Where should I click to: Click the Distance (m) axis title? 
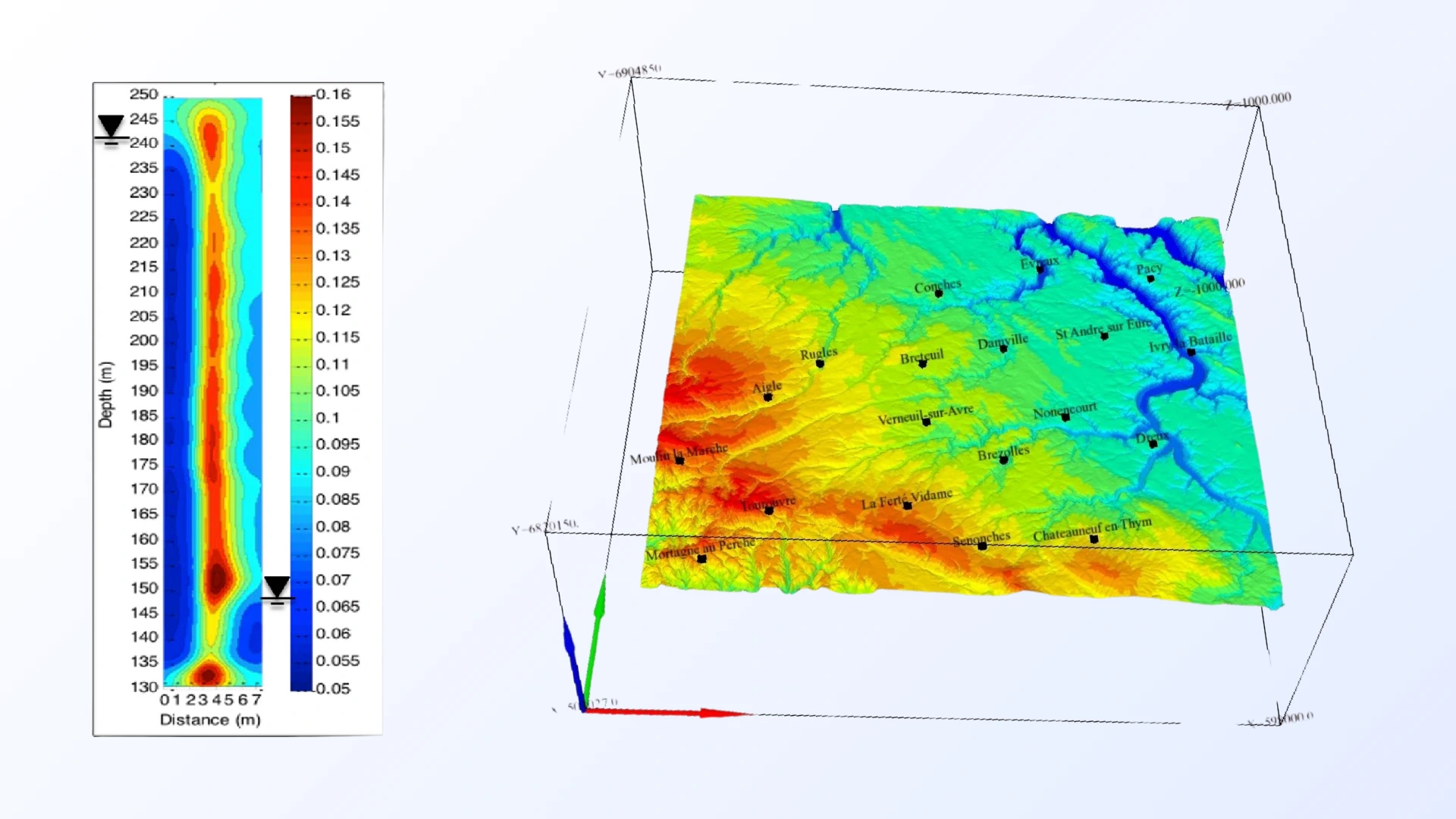[210, 720]
